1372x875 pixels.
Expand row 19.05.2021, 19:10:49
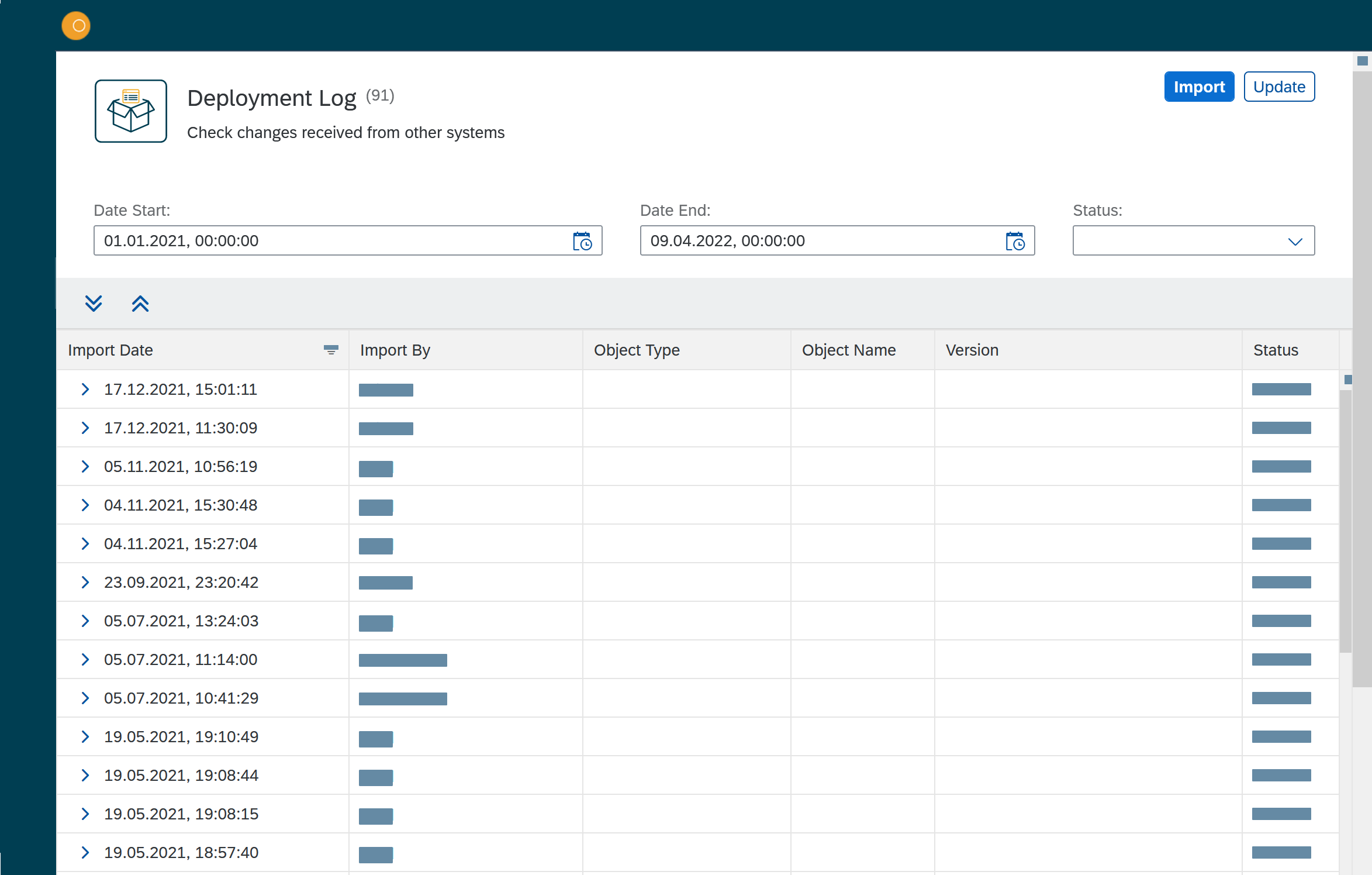tap(85, 736)
